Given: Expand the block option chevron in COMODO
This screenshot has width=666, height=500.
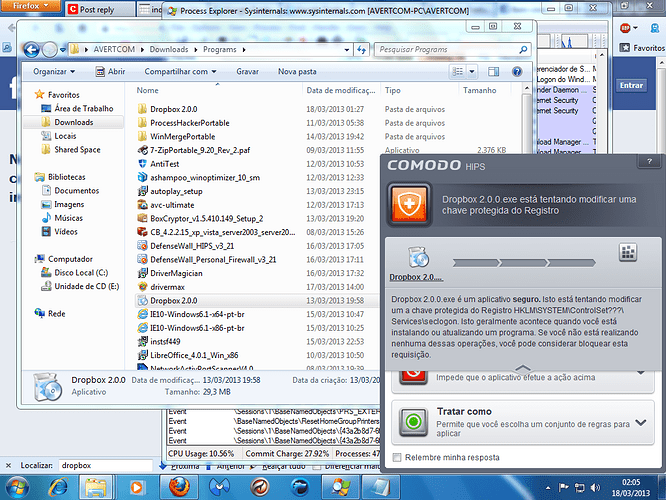Looking at the screenshot, I should coord(641,373).
